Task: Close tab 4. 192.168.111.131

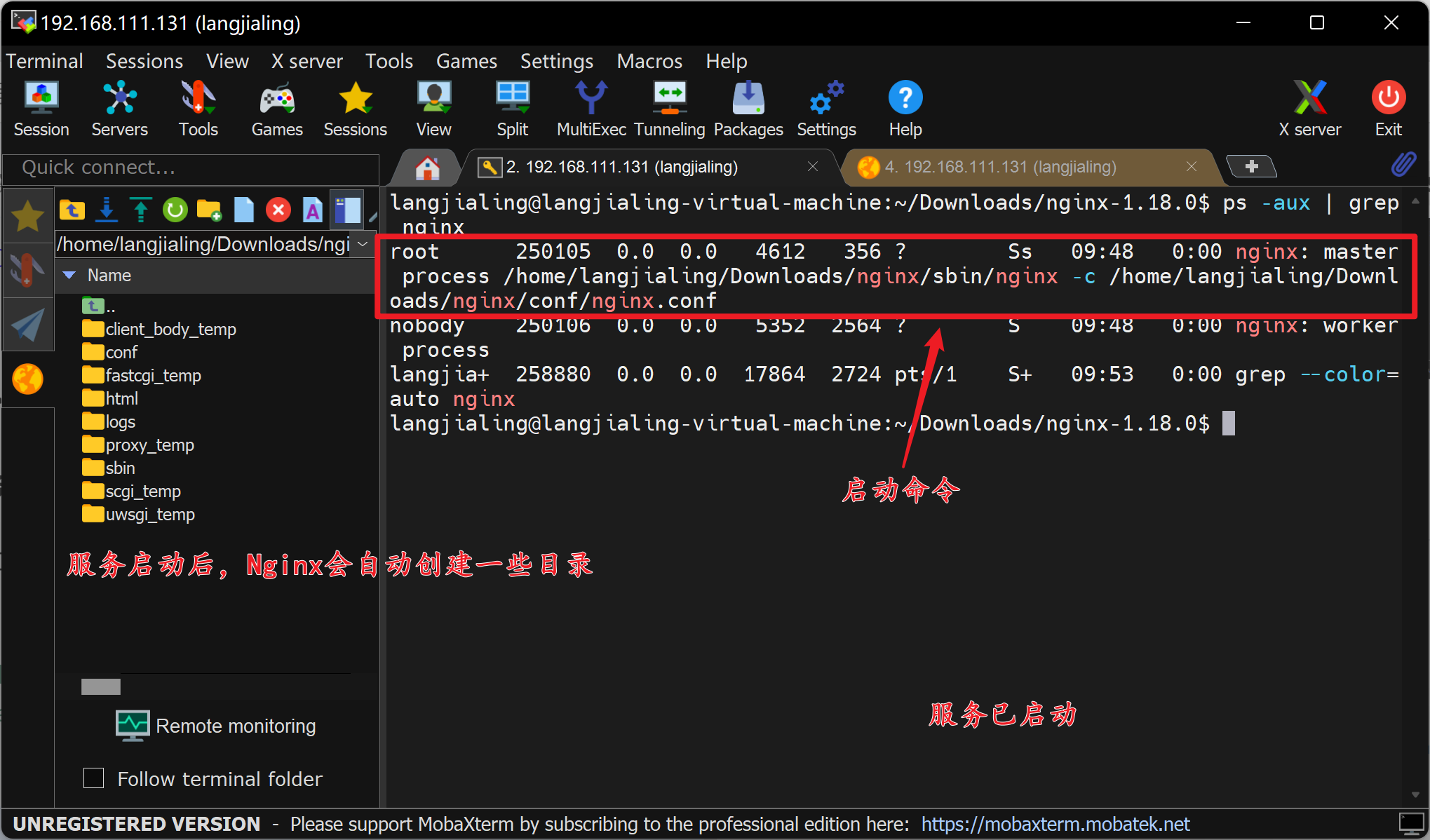Action: [x=1192, y=166]
